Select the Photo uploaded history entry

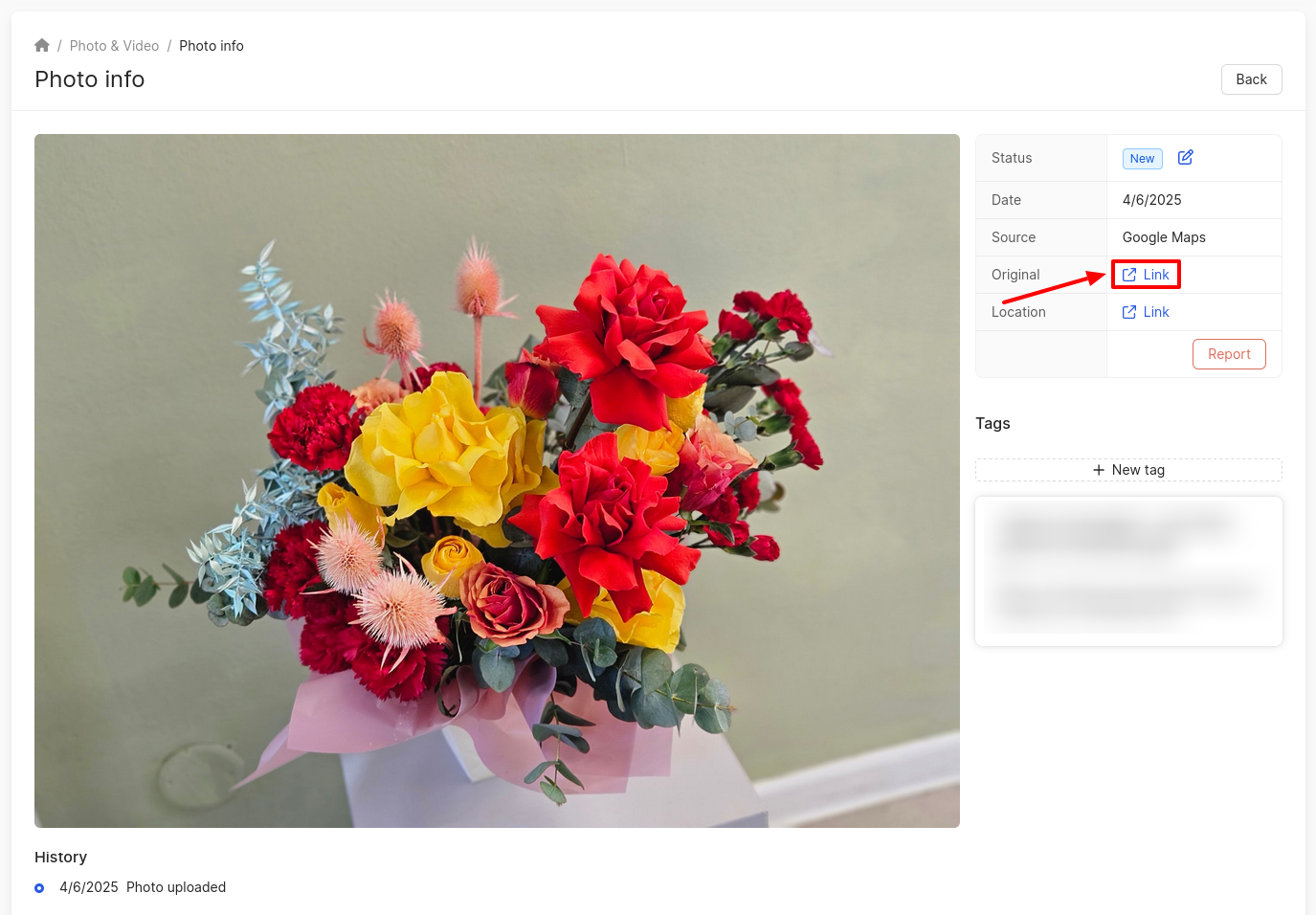tap(176, 887)
